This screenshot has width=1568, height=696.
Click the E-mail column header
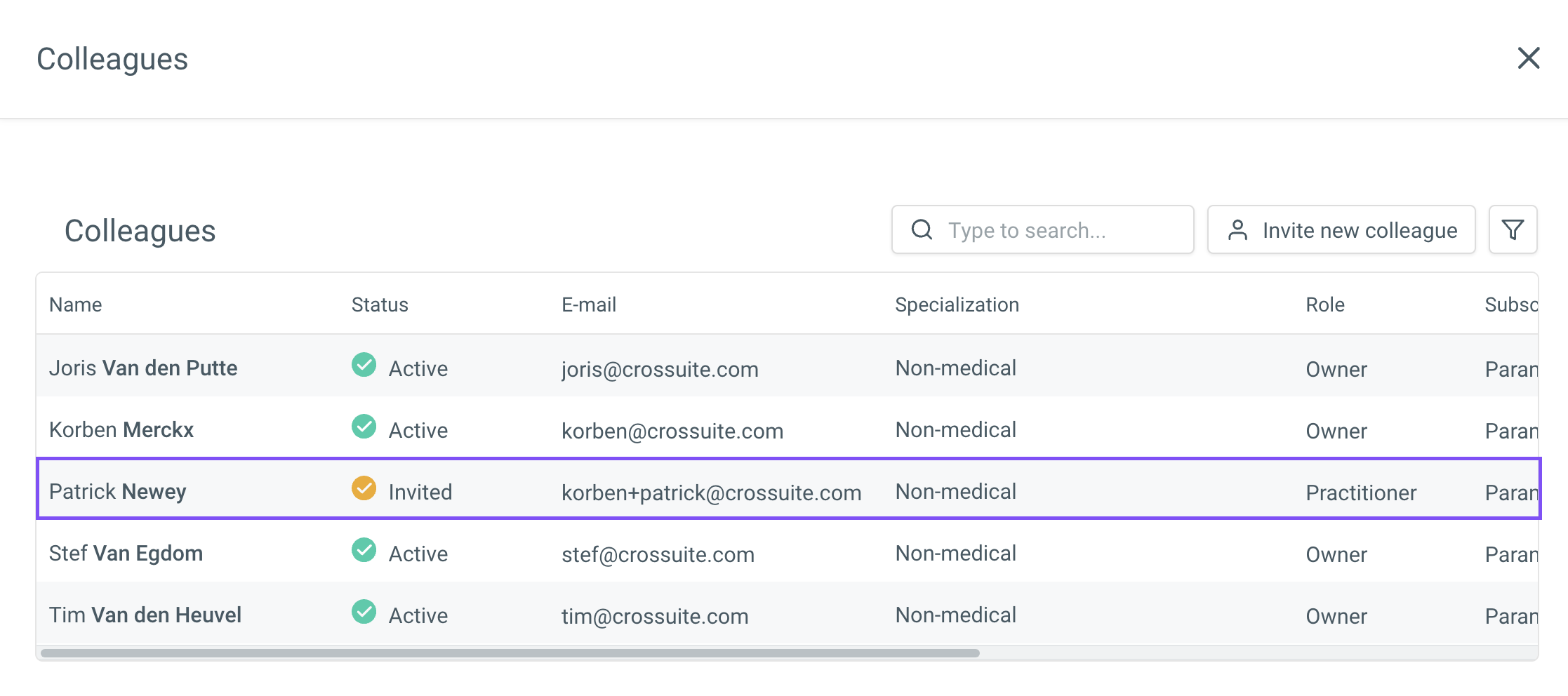tap(589, 304)
